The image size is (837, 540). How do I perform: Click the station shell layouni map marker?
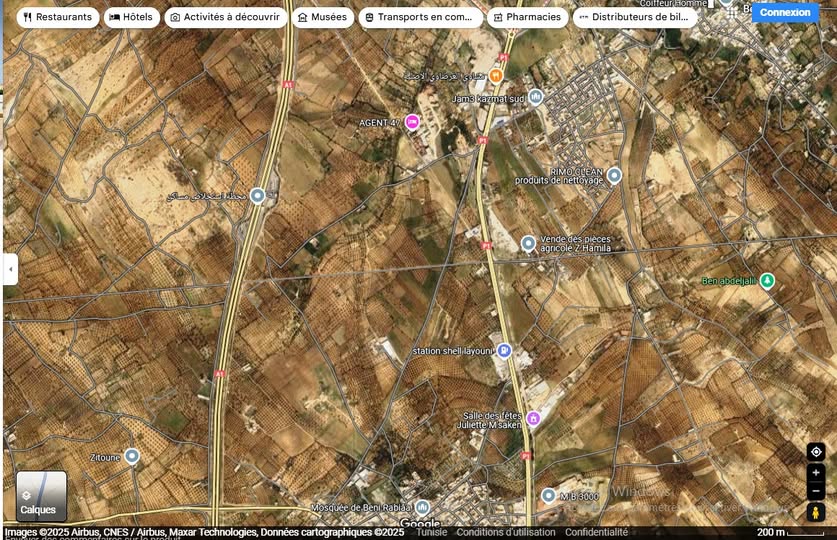[x=504, y=351]
